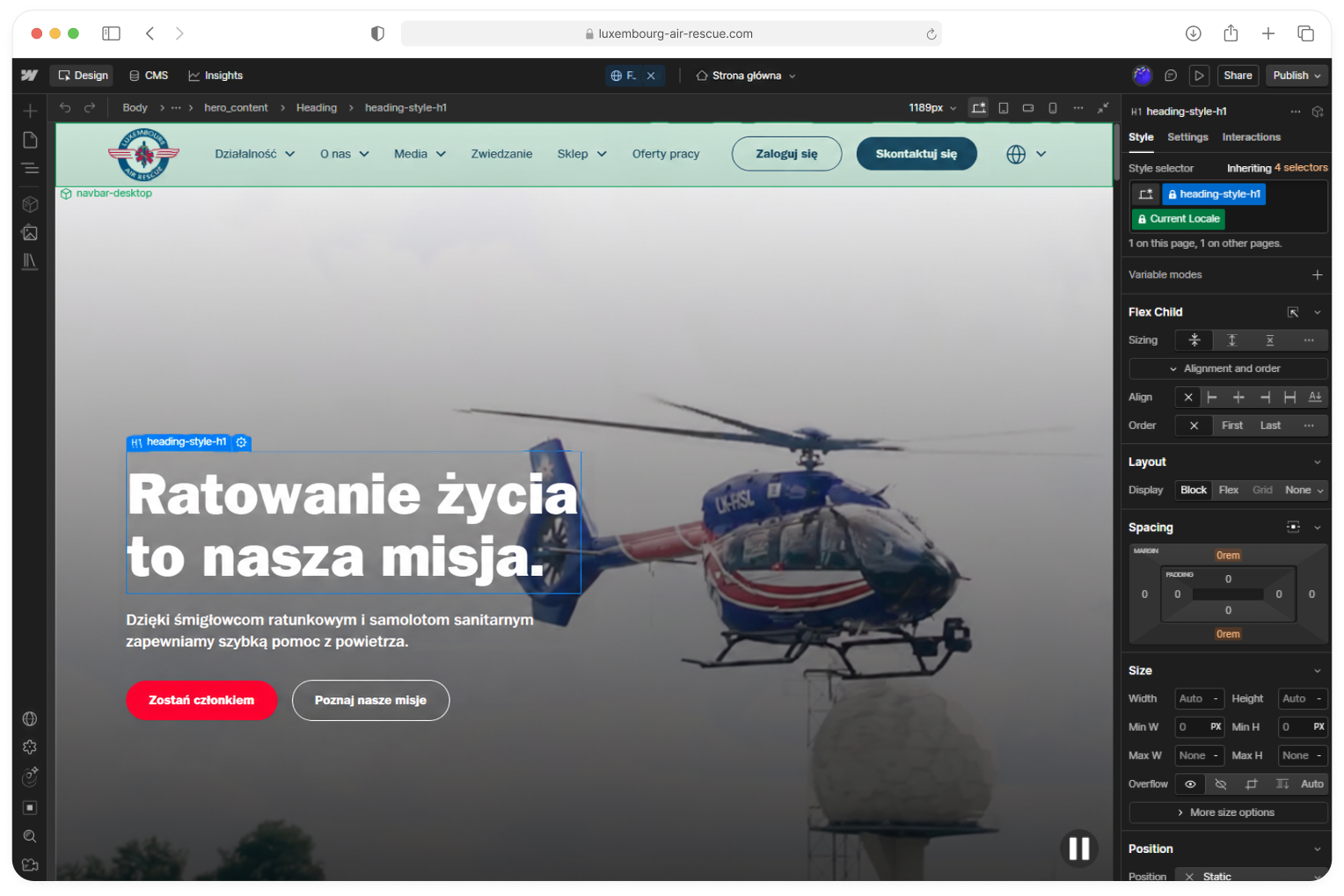
Task: Select the mobile portrait breakpoint icon
Action: click(1053, 108)
